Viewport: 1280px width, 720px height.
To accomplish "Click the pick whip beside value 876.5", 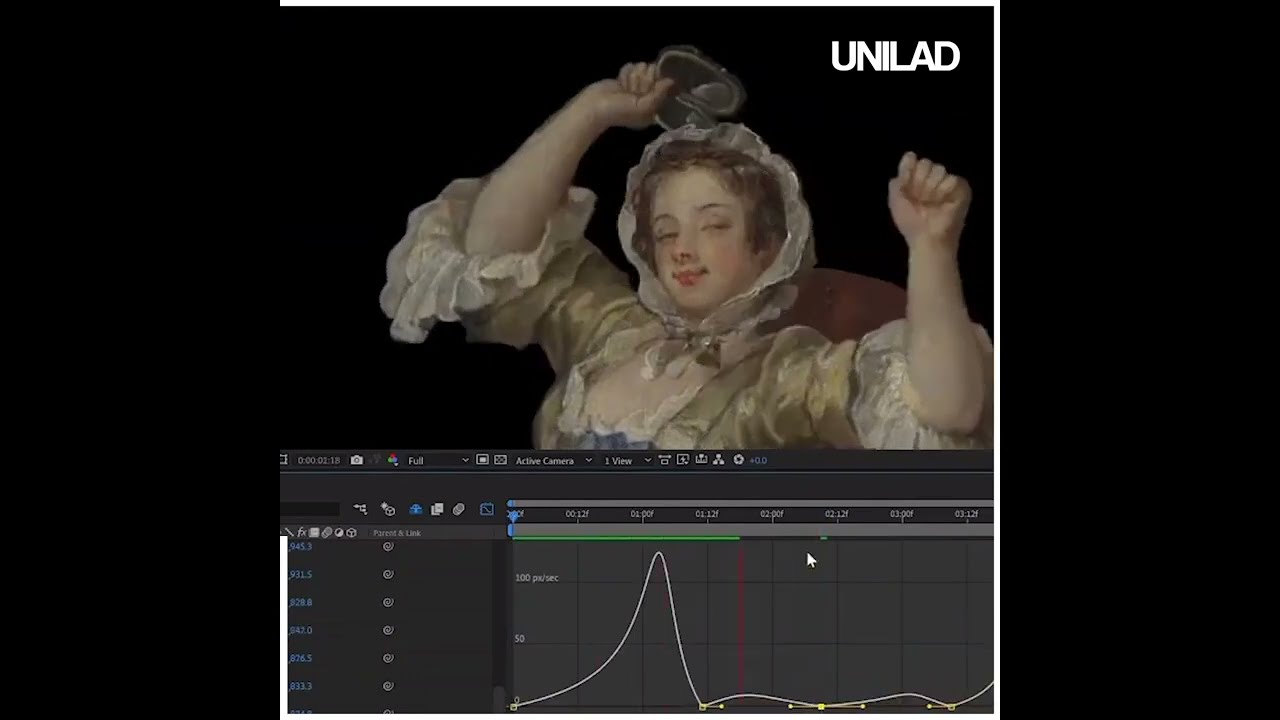I will tap(388, 658).
